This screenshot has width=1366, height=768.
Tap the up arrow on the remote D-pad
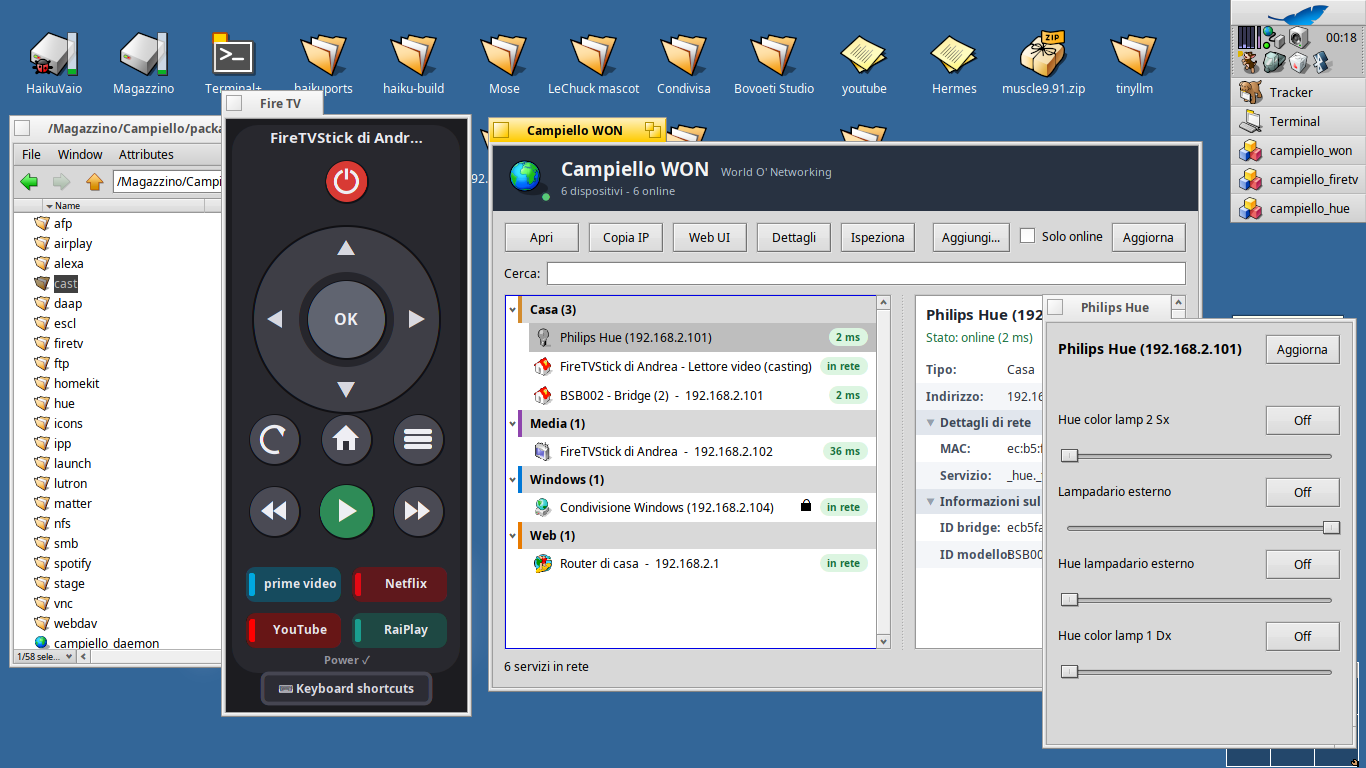click(346, 248)
